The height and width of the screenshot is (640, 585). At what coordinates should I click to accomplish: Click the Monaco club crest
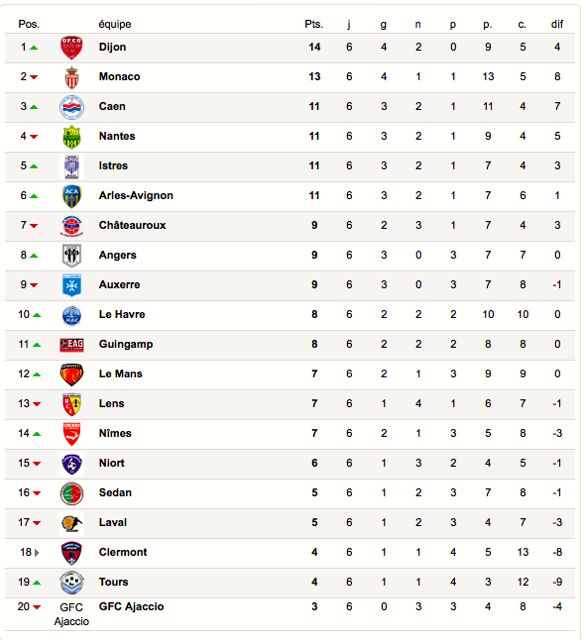pyautogui.click(x=71, y=77)
